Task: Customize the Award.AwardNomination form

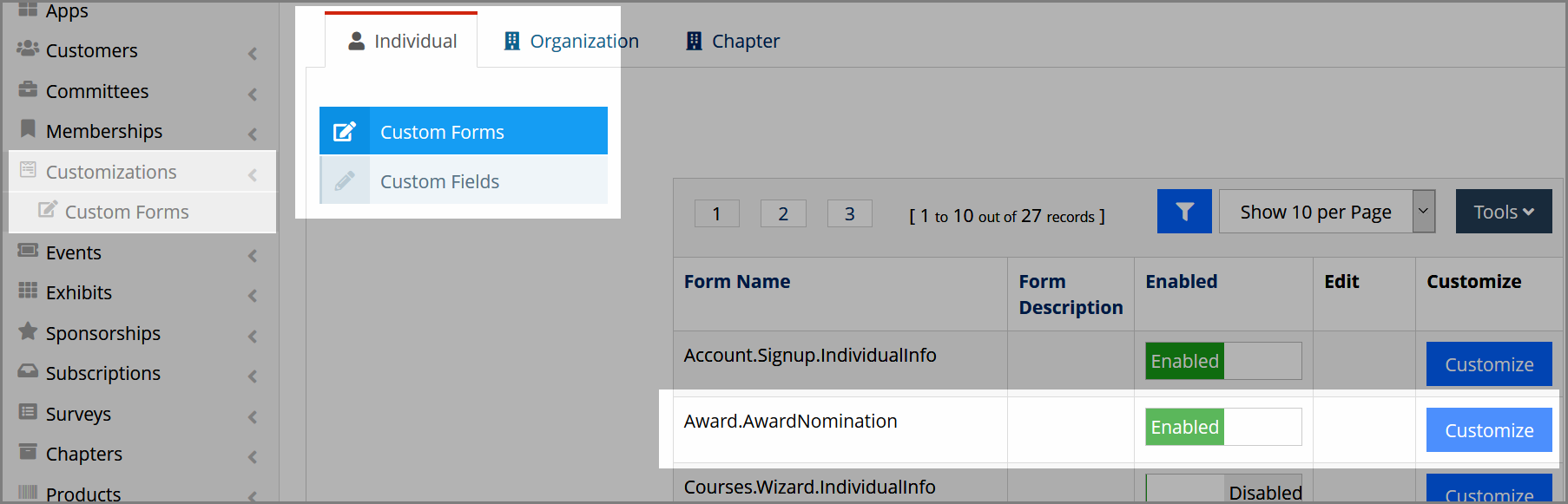Action: (1489, 430)
